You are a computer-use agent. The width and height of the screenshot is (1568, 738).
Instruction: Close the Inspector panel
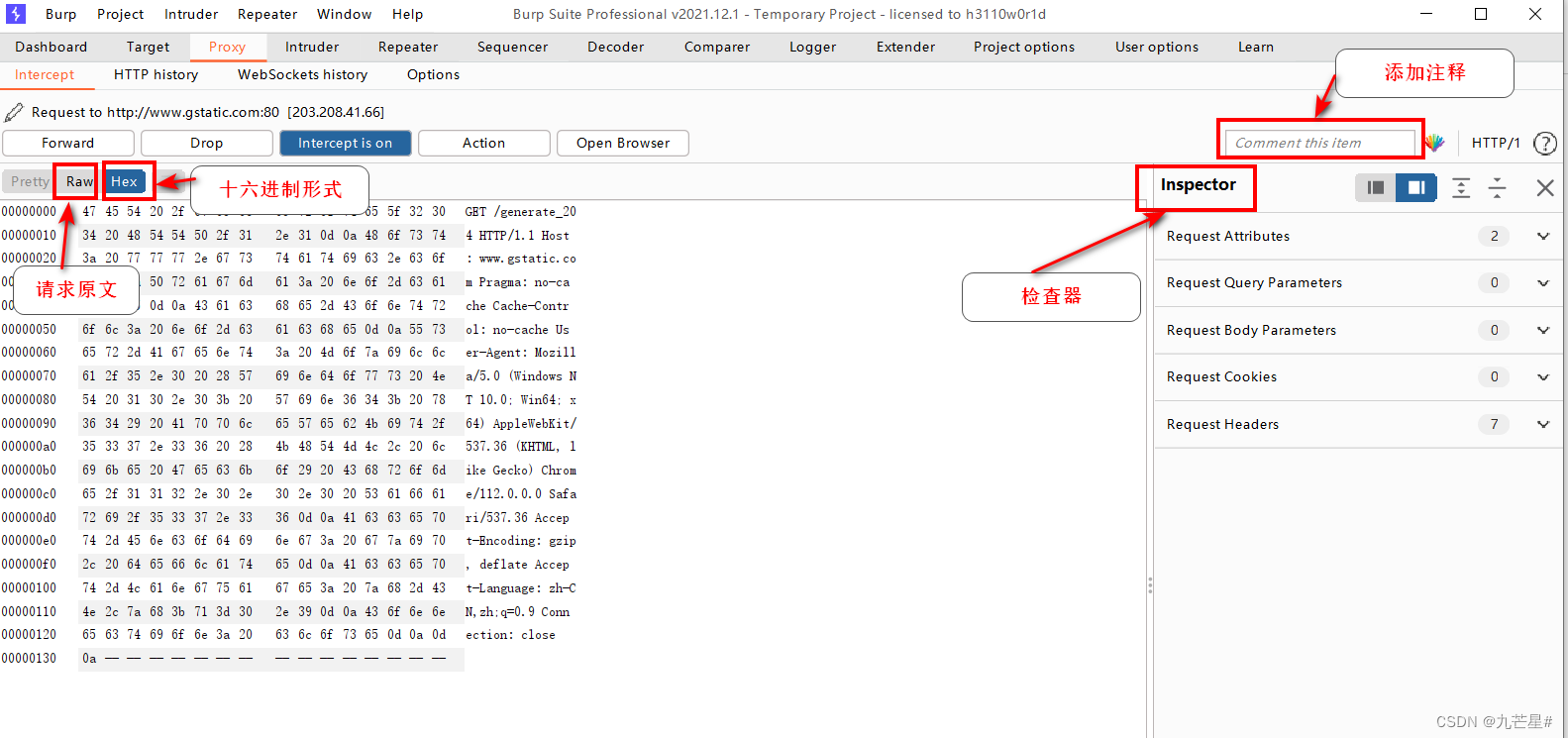[x=1545, y=187]
